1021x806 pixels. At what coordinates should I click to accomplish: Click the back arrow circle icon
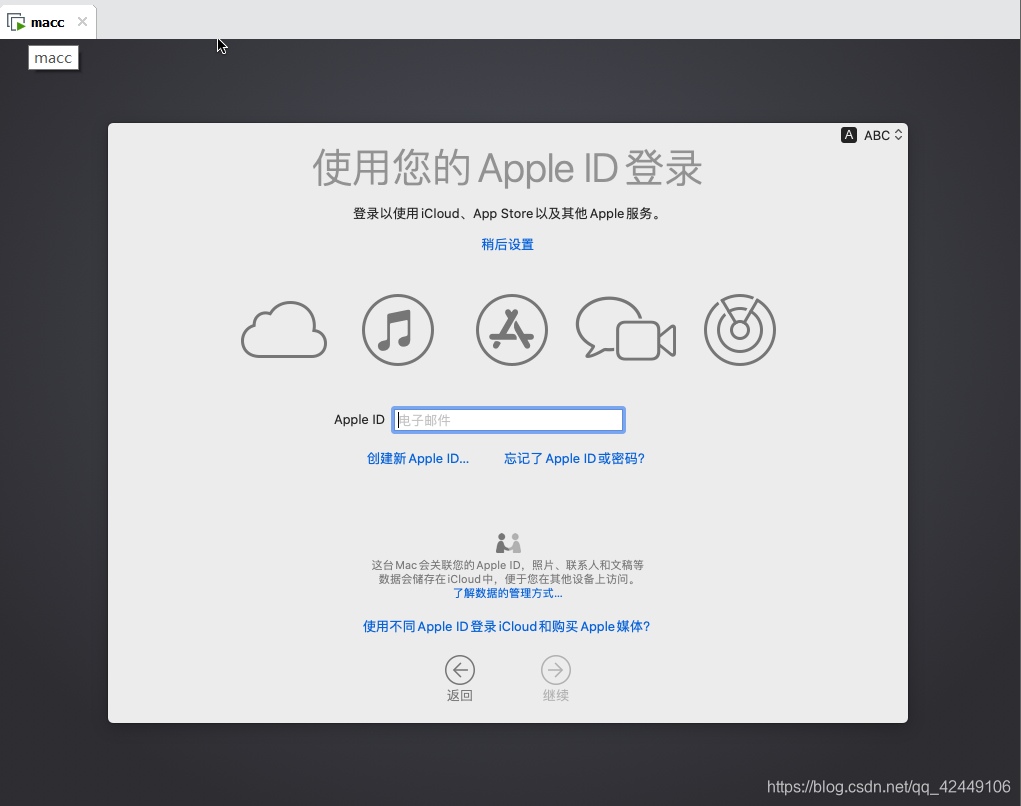click(x=460, y=670)
